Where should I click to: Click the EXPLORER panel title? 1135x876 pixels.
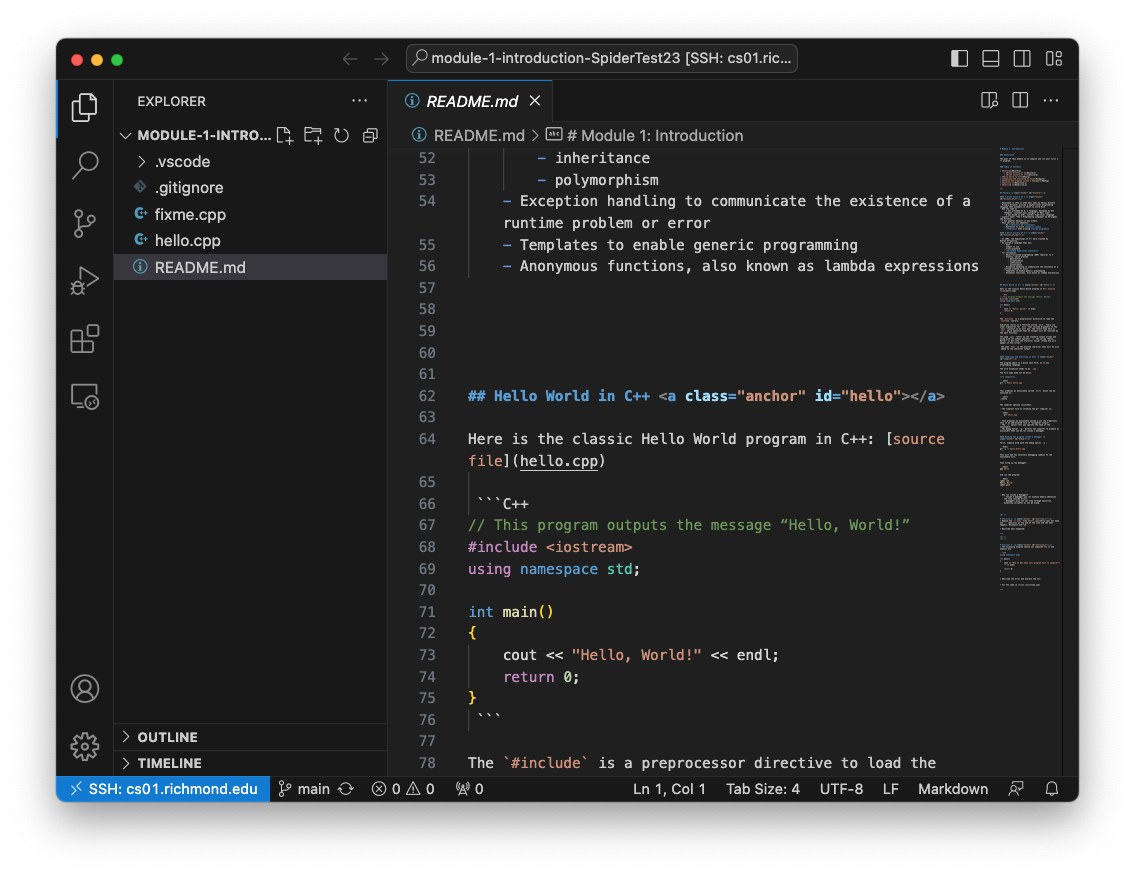pyautogui.click(x=172, y=101)
